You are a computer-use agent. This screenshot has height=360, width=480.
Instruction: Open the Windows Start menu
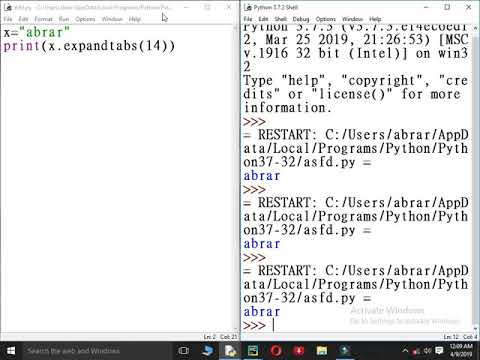(11, 351)
